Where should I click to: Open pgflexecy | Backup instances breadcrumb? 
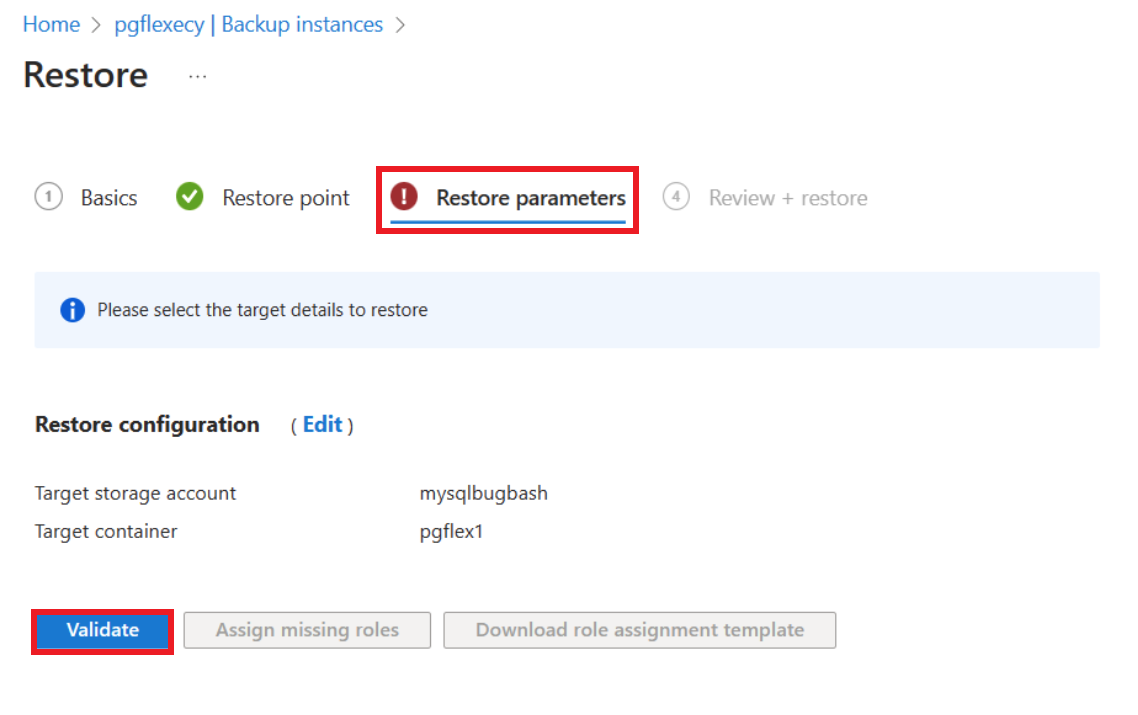248,25
